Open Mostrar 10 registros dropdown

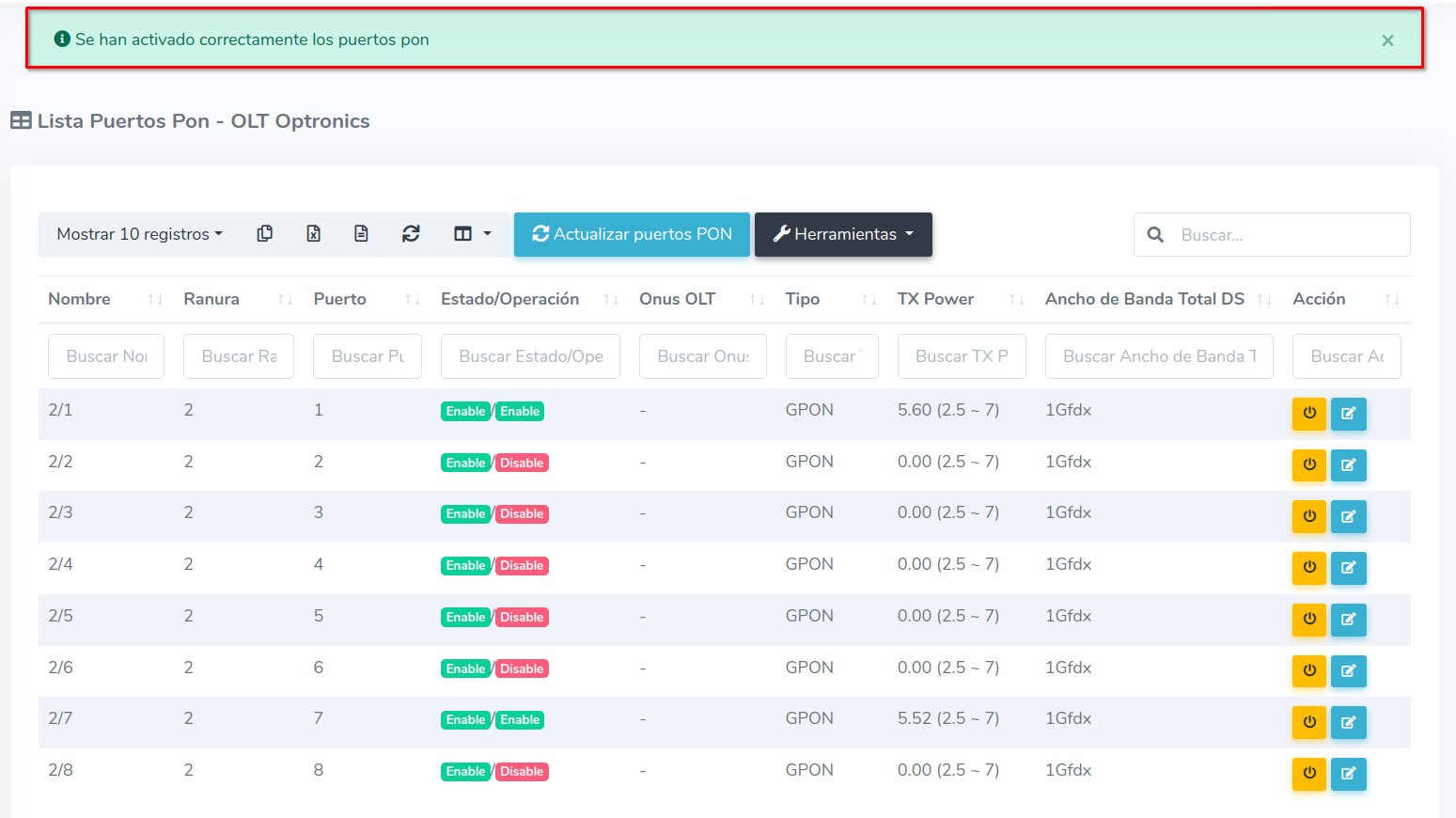pos(139,234)
